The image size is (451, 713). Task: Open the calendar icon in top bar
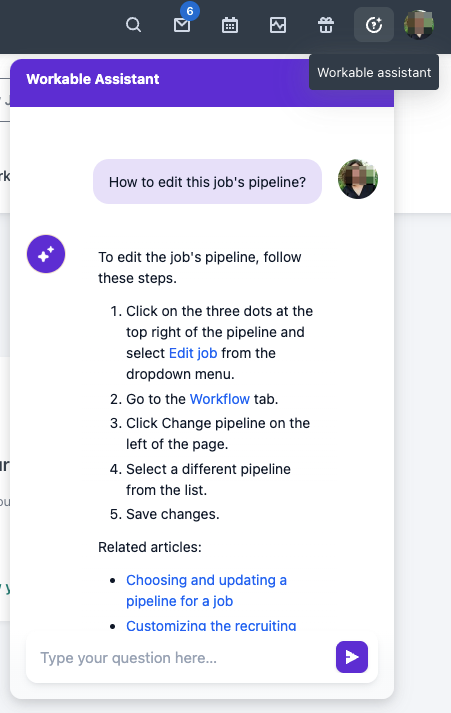click(230, 25)
